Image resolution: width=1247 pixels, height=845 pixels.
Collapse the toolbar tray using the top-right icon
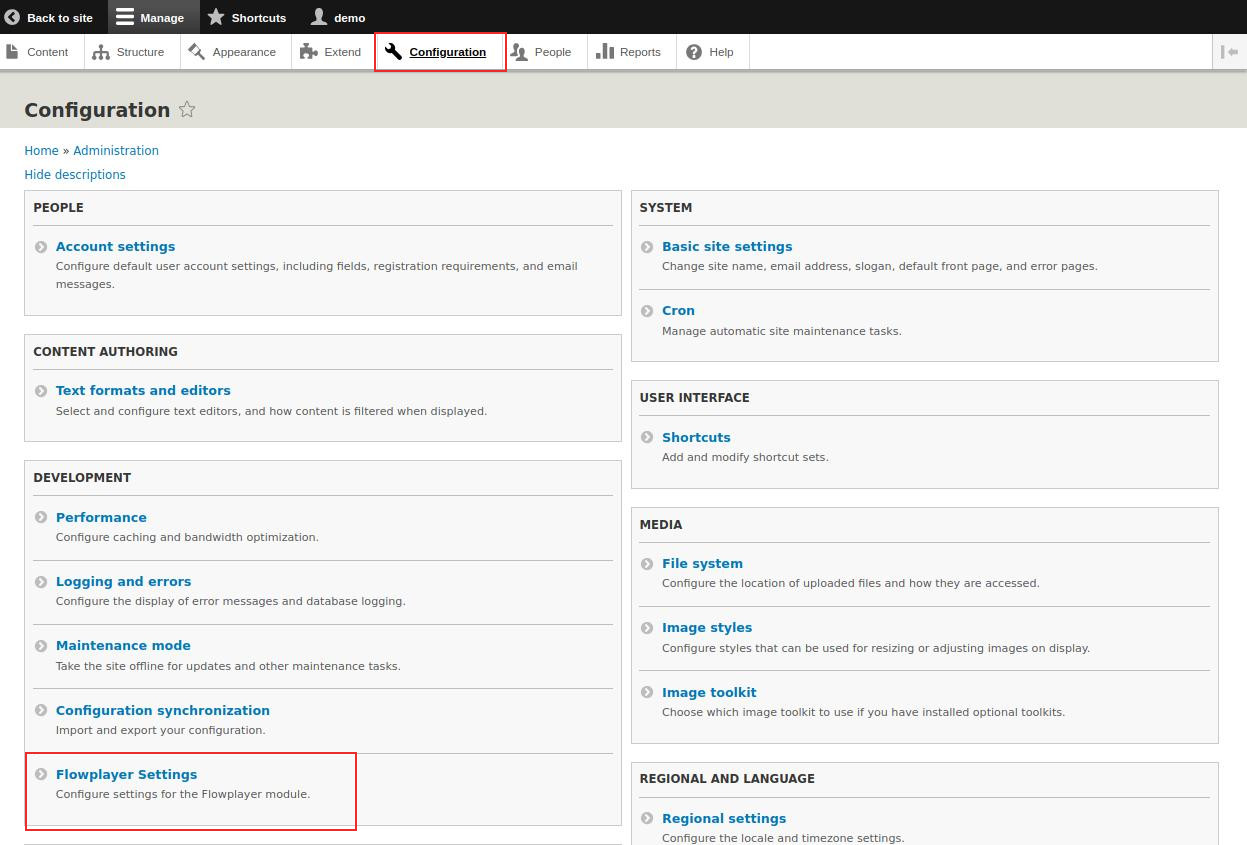coord(1230,52)
